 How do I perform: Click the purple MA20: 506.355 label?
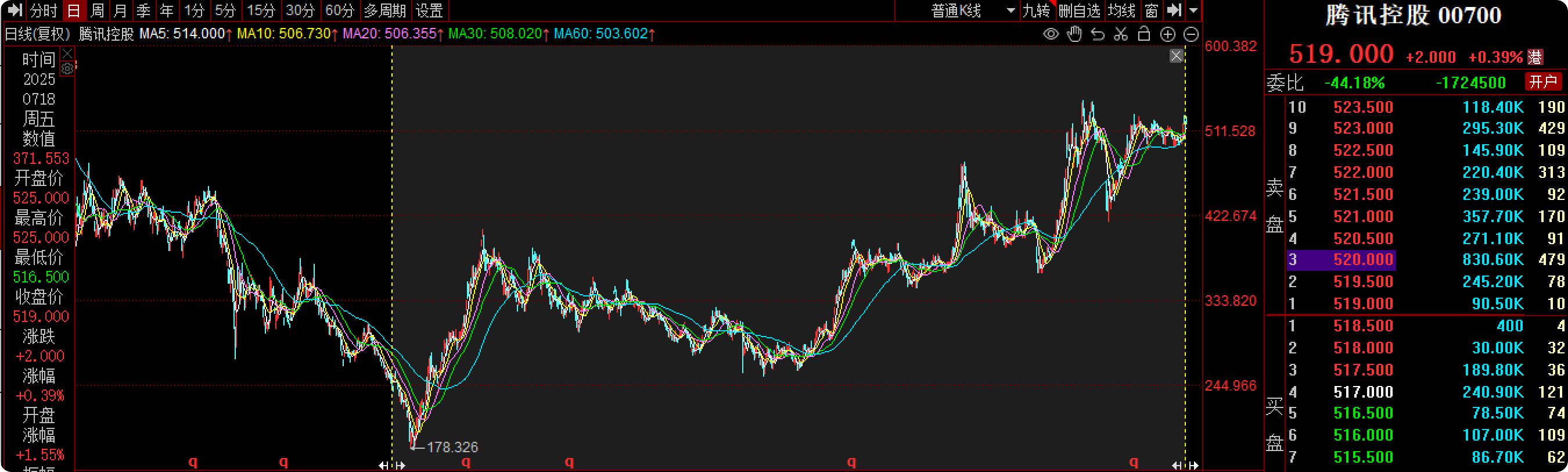tap(393, 34)
